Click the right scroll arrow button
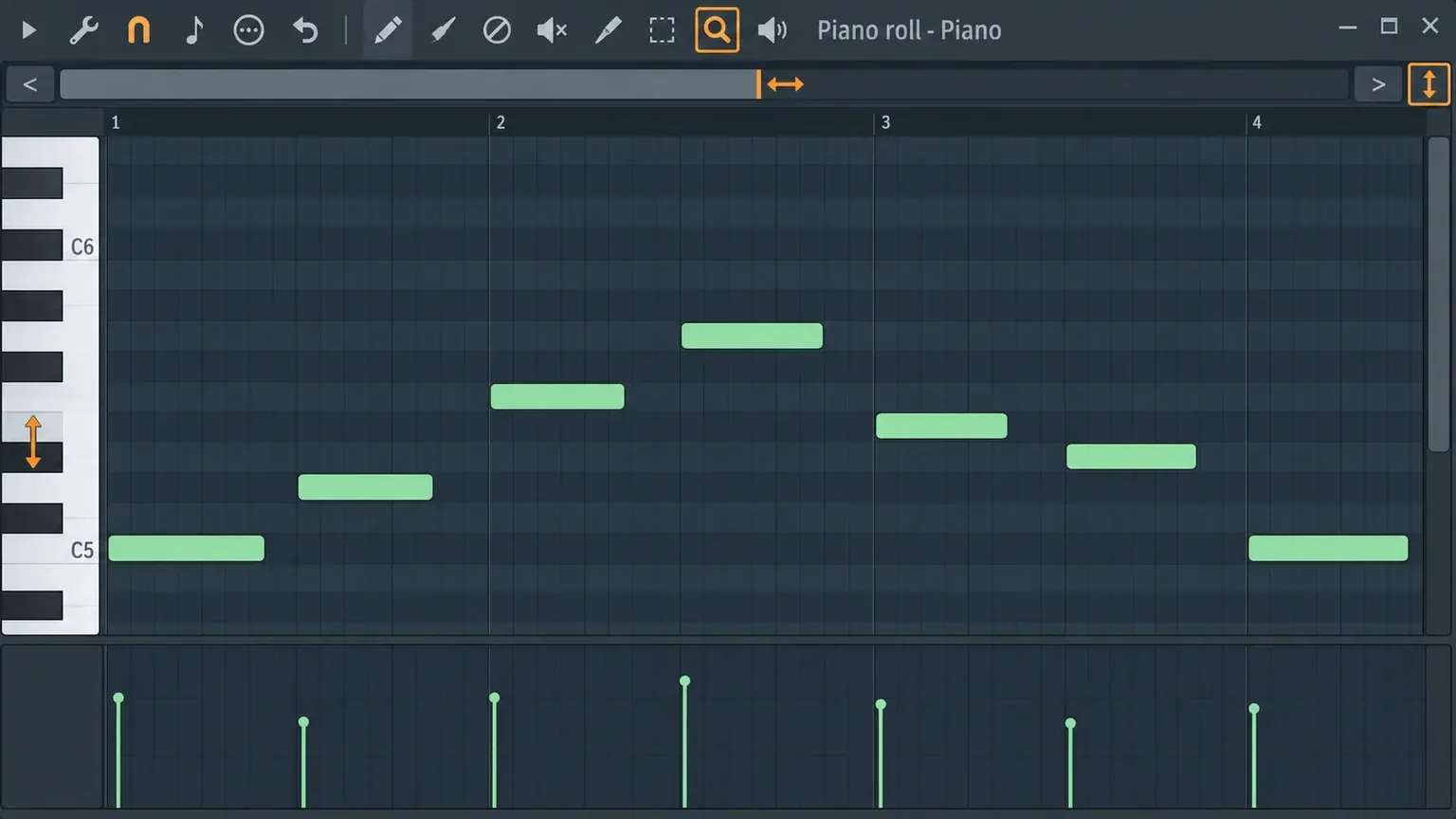Screen dimensions: 1456x819 pyautogui.click(x=1378, y=84)
